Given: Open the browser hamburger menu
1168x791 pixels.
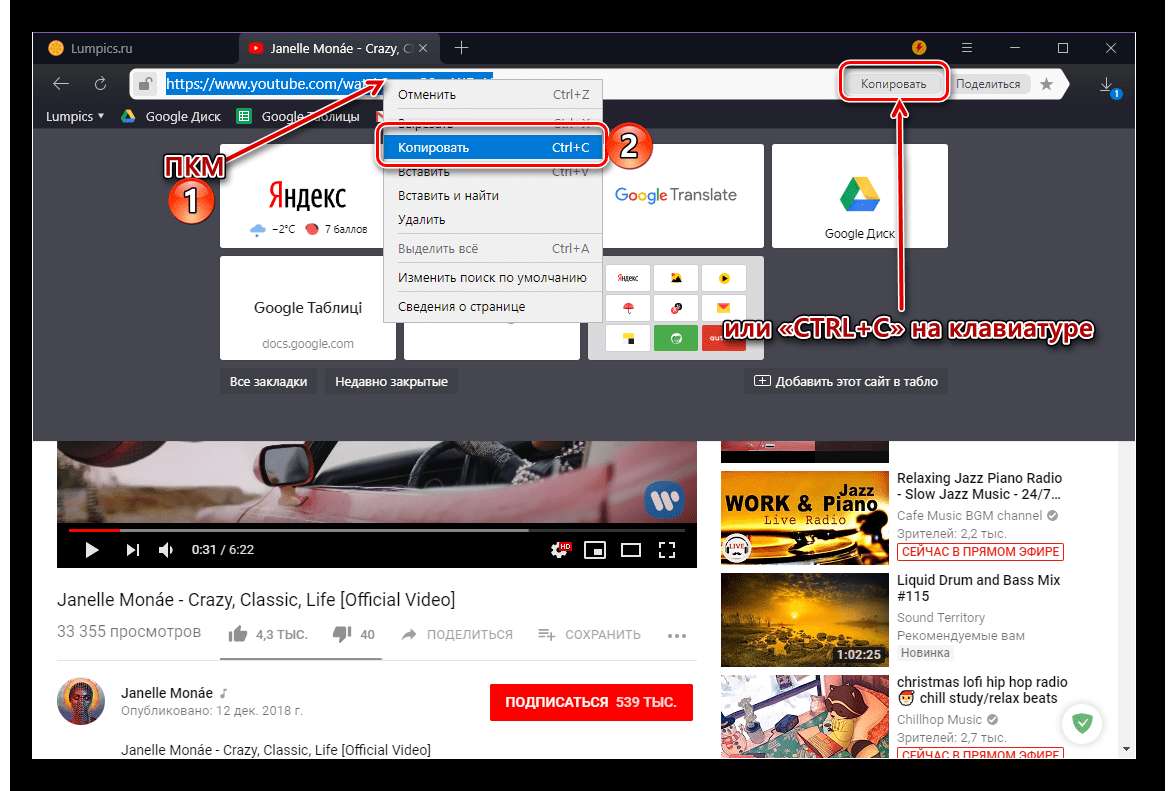Looking at the screenshot, I should (967, 48).
